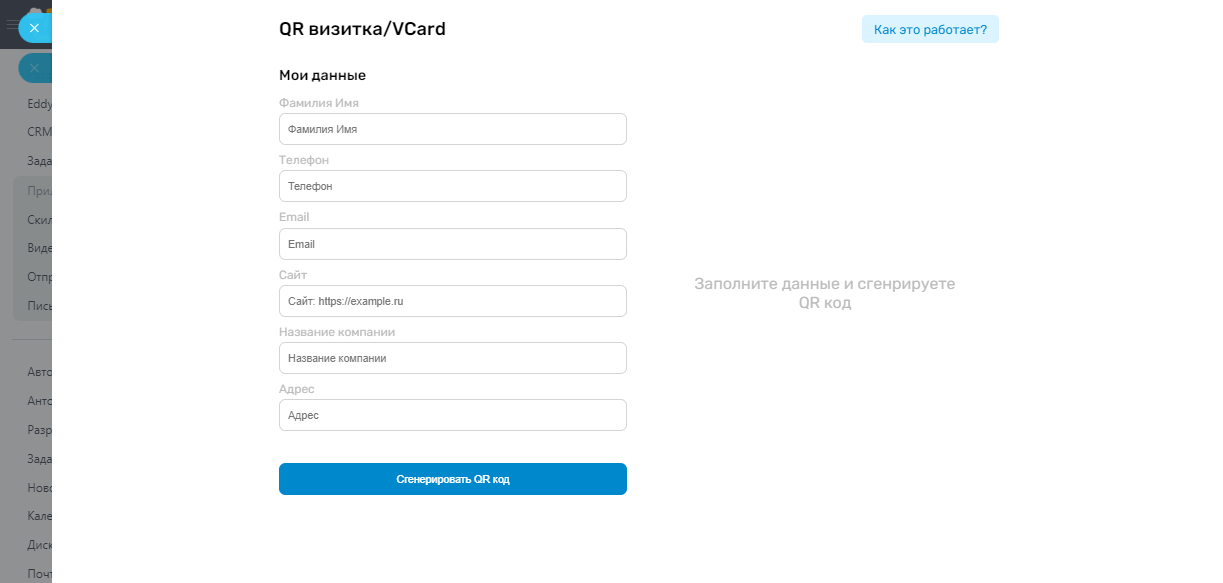Open sidebar item starting with Скил
This screenshot has height=583, width=1223.
39,220
